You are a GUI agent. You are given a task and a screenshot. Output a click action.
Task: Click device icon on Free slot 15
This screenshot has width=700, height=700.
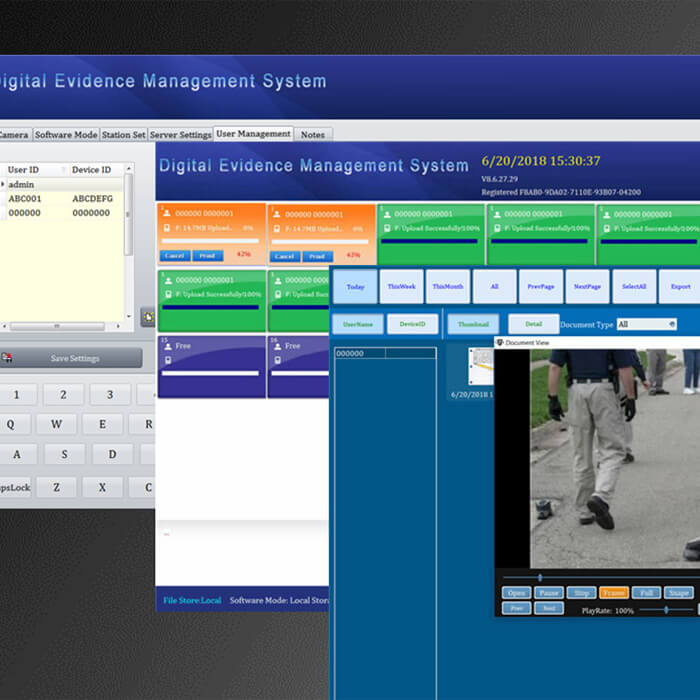pos(166,360)
